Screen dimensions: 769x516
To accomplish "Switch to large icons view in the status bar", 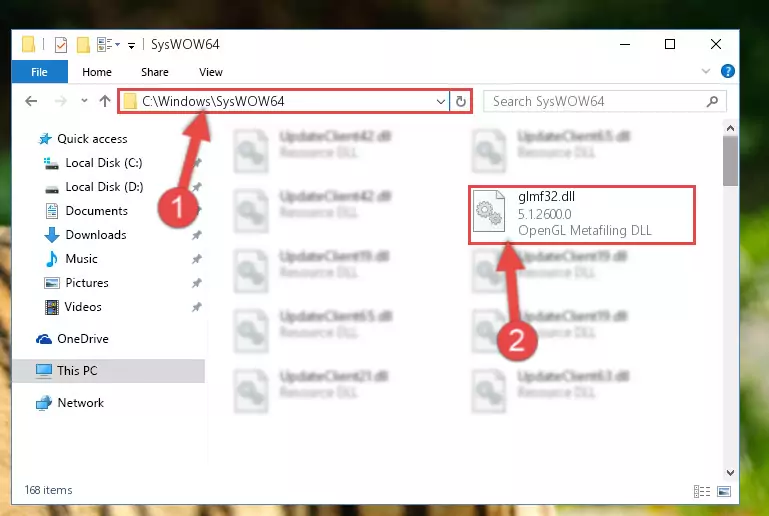I will tap(724, 491).
